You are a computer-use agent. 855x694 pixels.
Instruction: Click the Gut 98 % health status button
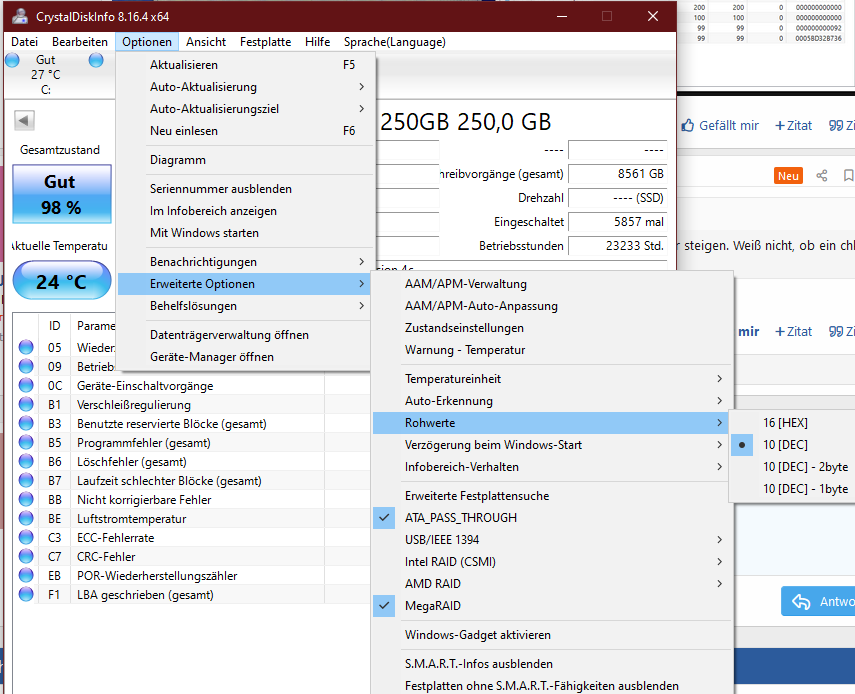tap(62, 194)
